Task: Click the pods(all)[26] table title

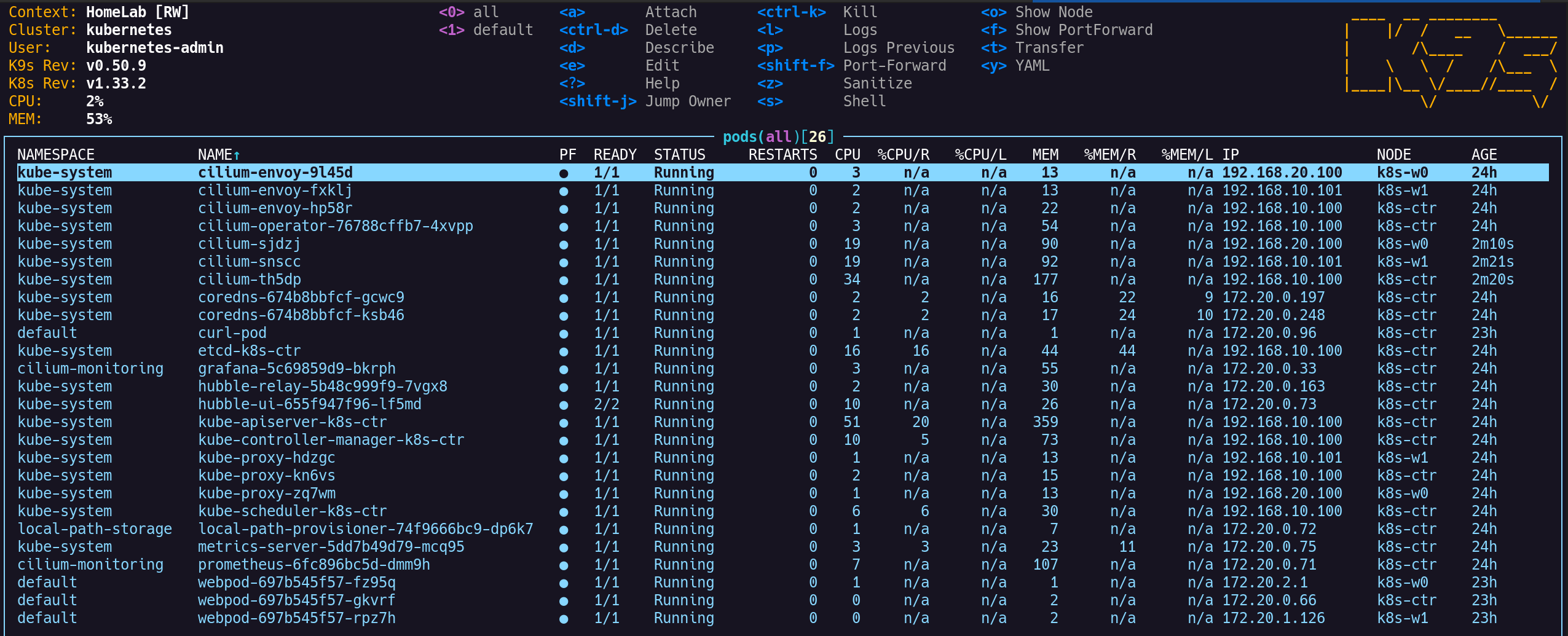Action: 779,137
